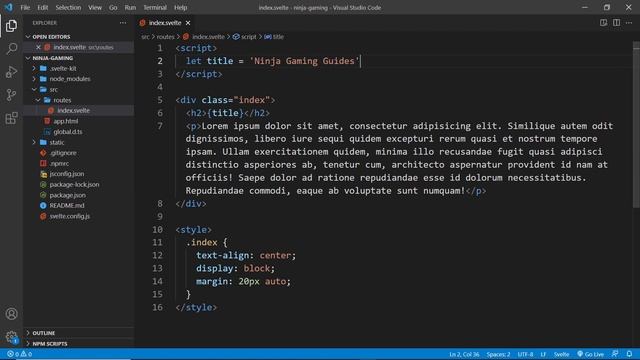Click Ln 2, Col 36 cursor position
The image size is (640, 360).
(464, 354)
